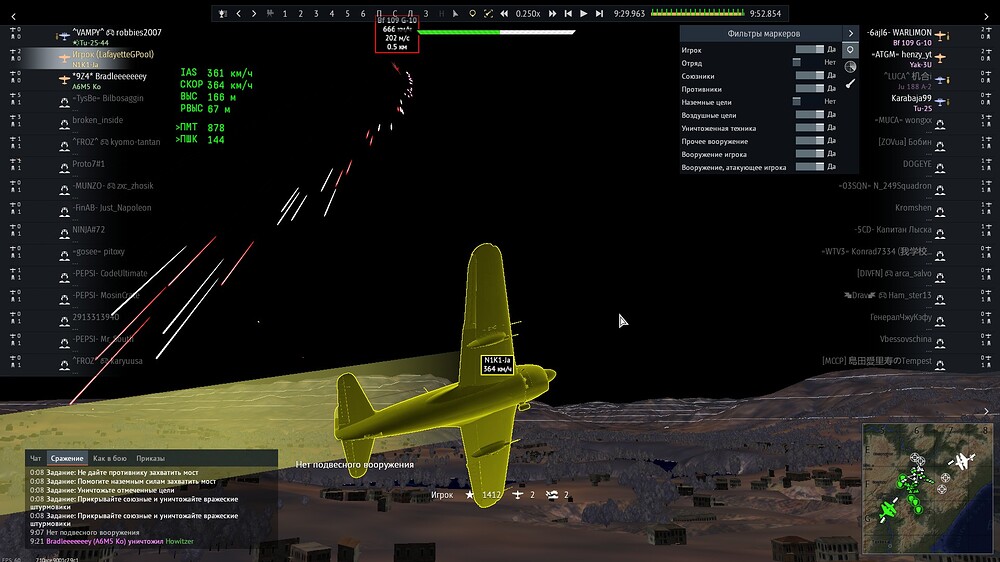
Task: Collapse the Фильтры маркеров panel
Action: click(x=851, y=33)
